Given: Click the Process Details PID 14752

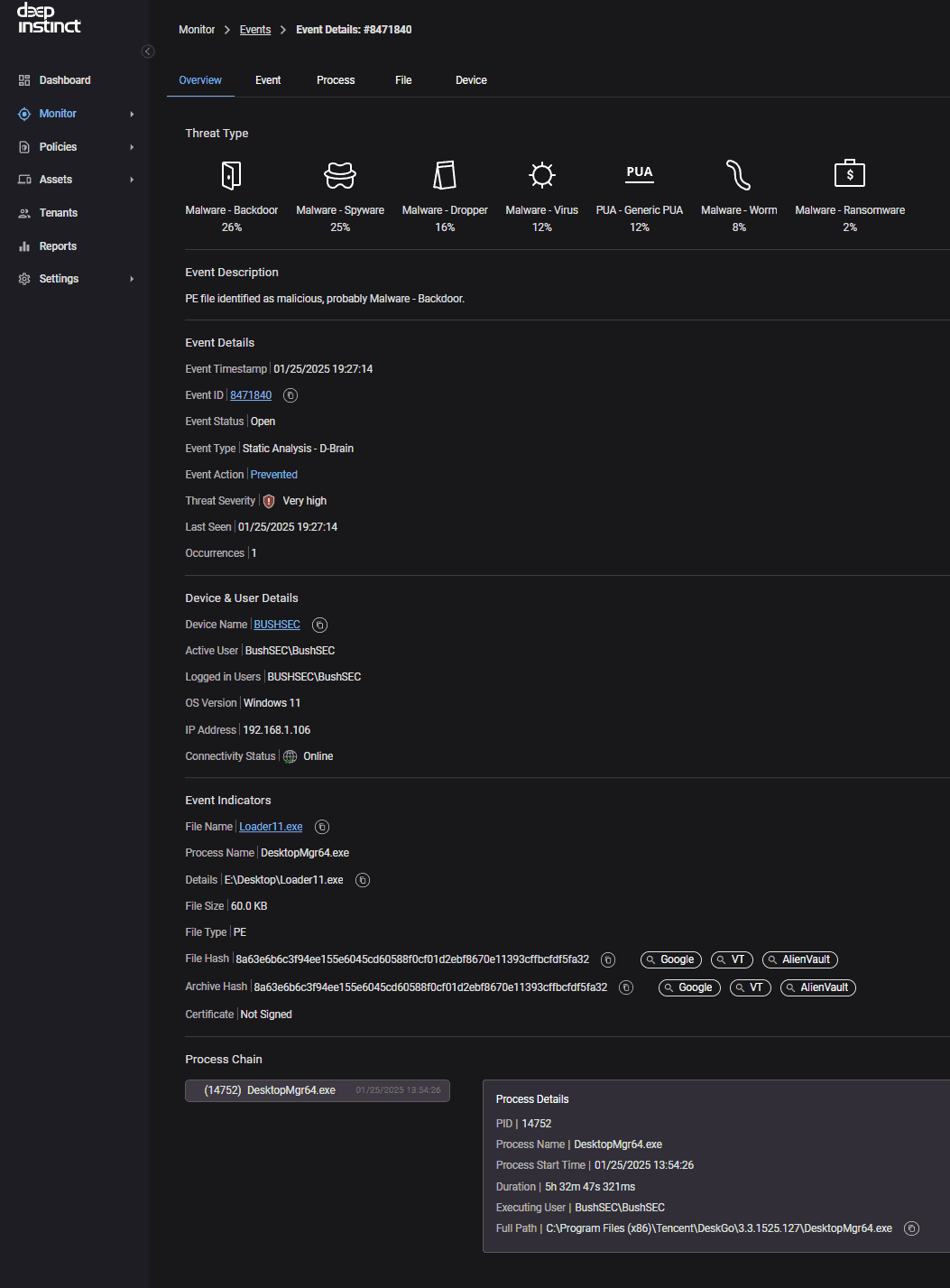Looking at the screenshot, I should (x=537, y=1124).
